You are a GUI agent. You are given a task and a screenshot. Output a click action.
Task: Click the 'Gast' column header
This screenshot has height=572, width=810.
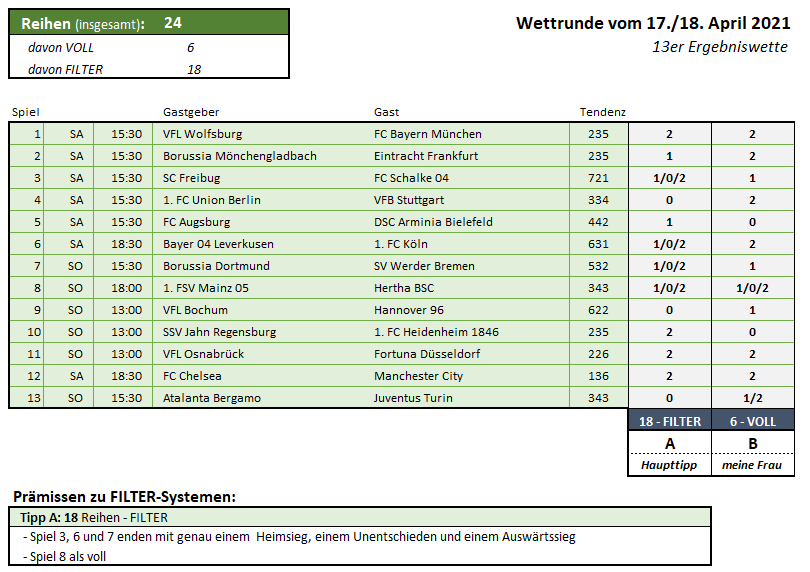[386, 112]
